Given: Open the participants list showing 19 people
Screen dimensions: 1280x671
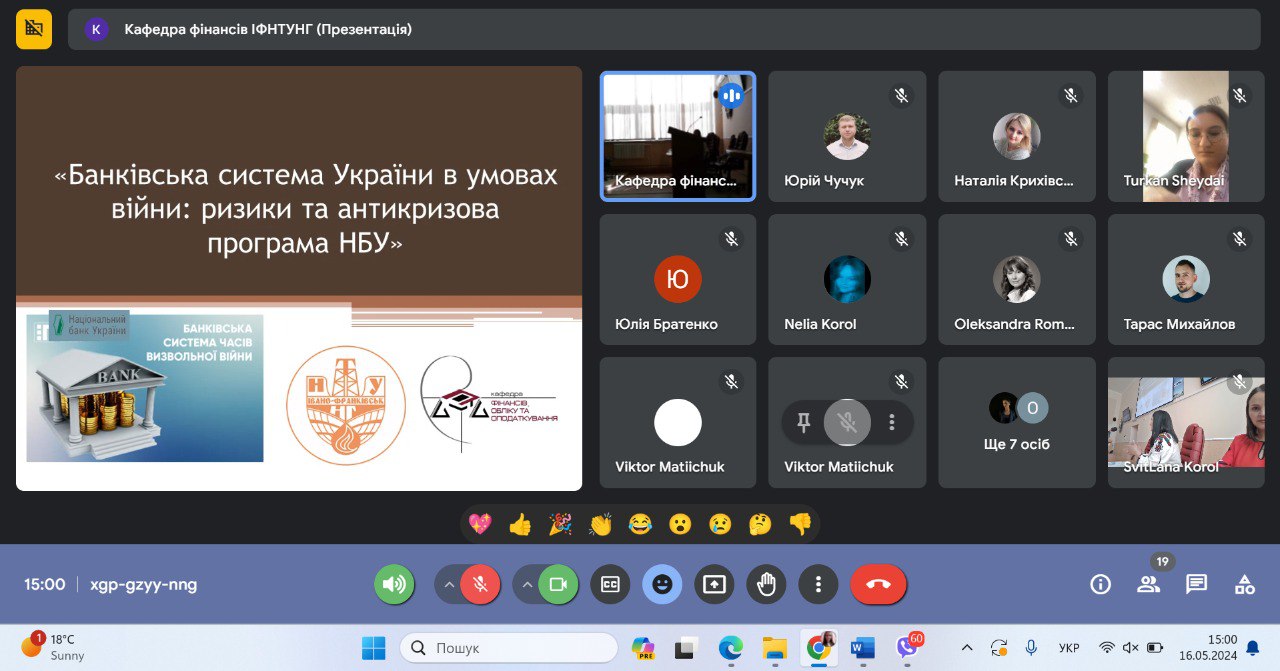Looking at the screenshot, I should (1148, 584).
